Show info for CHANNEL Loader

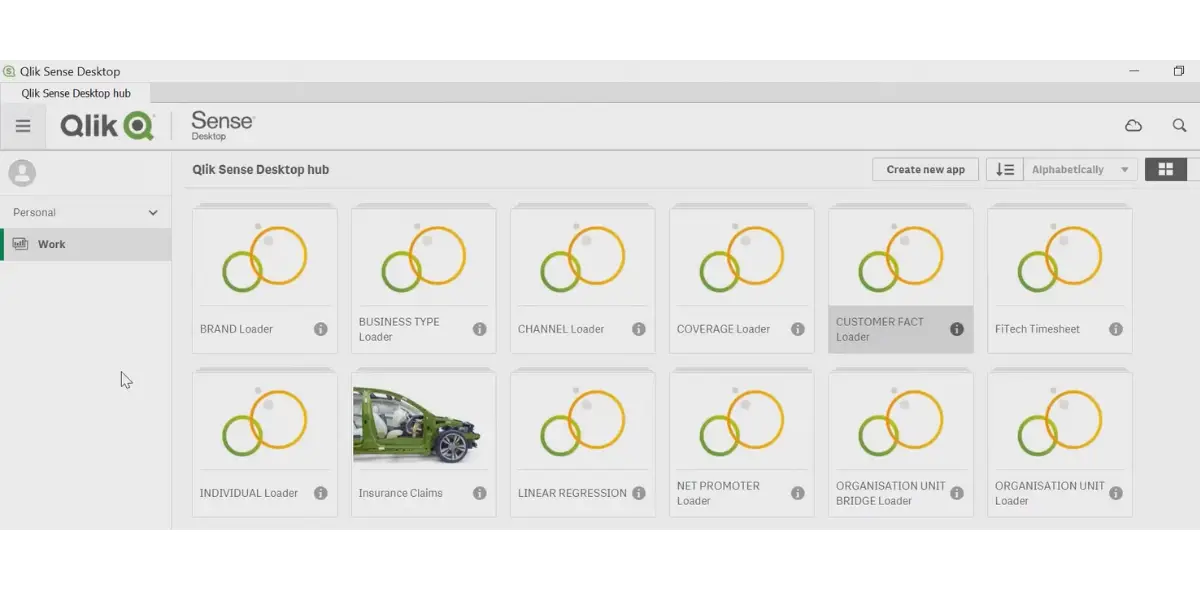click(x=639, y=329)
